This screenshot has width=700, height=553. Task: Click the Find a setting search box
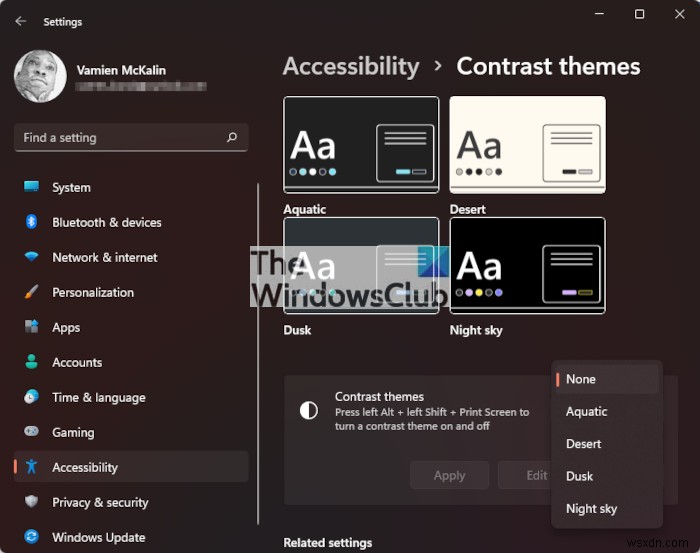(131, 137)
